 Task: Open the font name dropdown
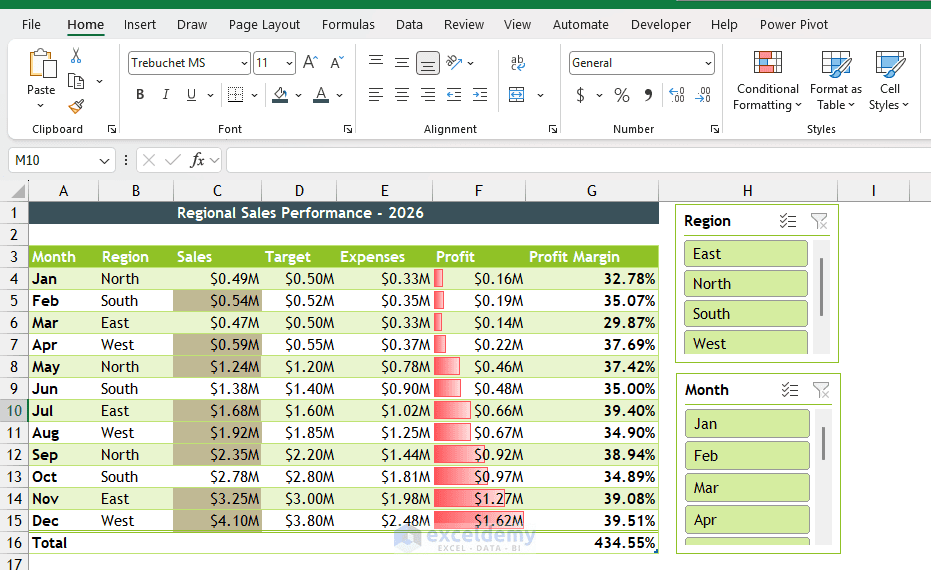[x=244, y=63]
